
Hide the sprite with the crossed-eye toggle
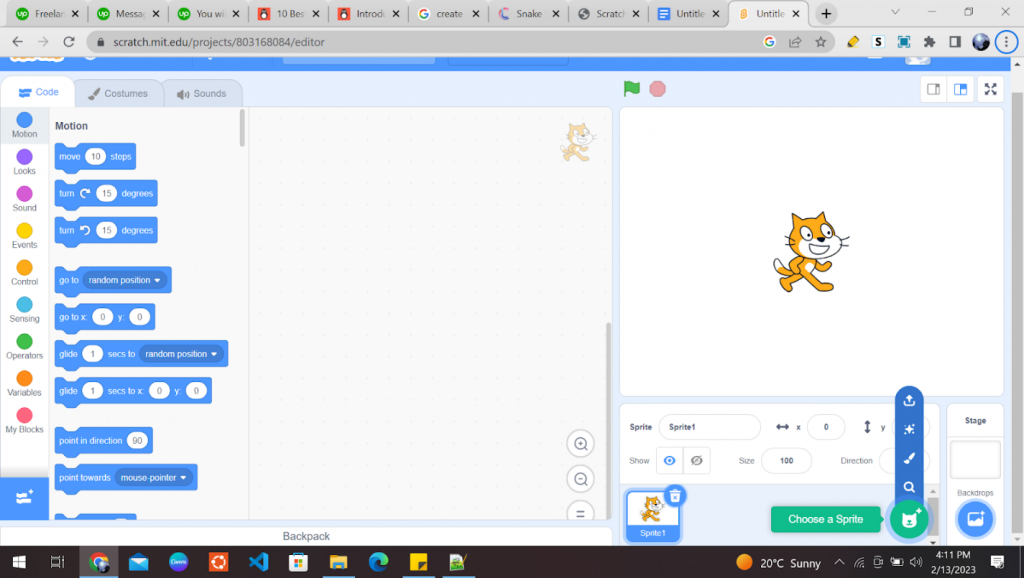coord(694,460)
